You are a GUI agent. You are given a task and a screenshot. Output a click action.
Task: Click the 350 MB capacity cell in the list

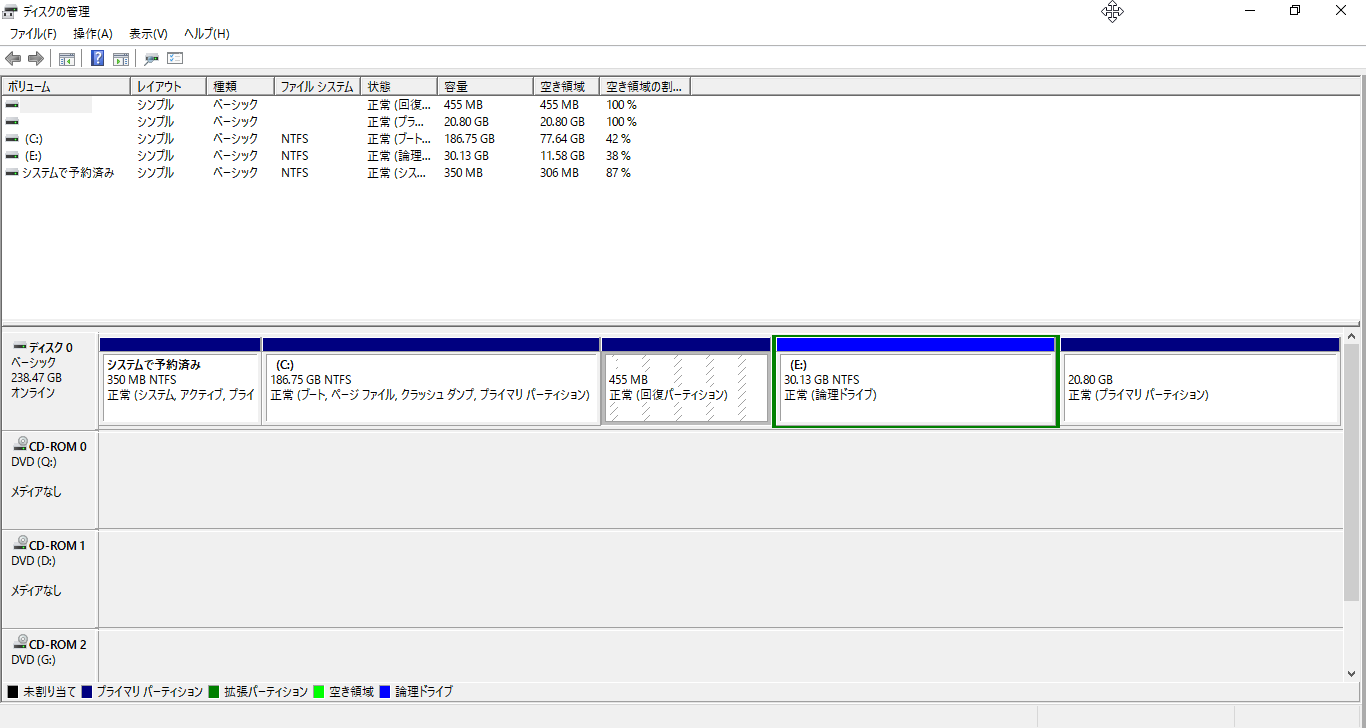point(463,173)
